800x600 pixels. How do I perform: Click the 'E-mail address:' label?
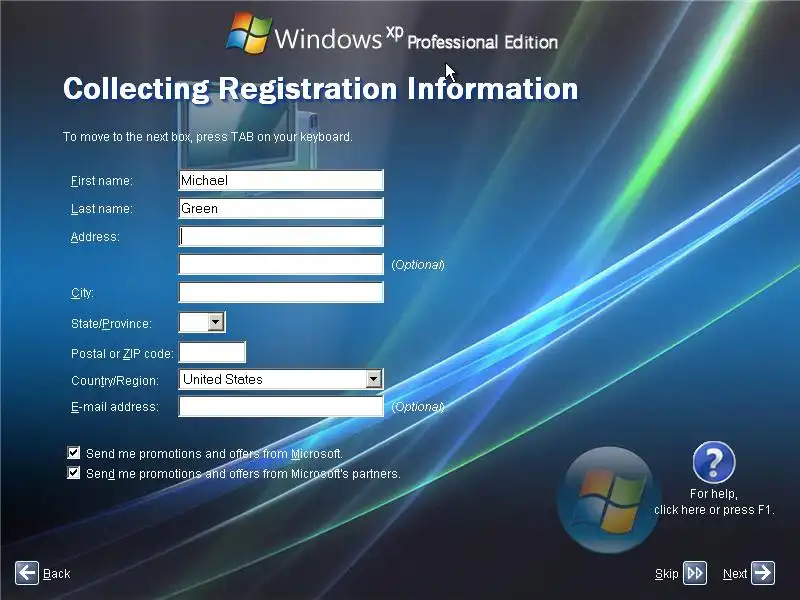[x=115, y=407]
